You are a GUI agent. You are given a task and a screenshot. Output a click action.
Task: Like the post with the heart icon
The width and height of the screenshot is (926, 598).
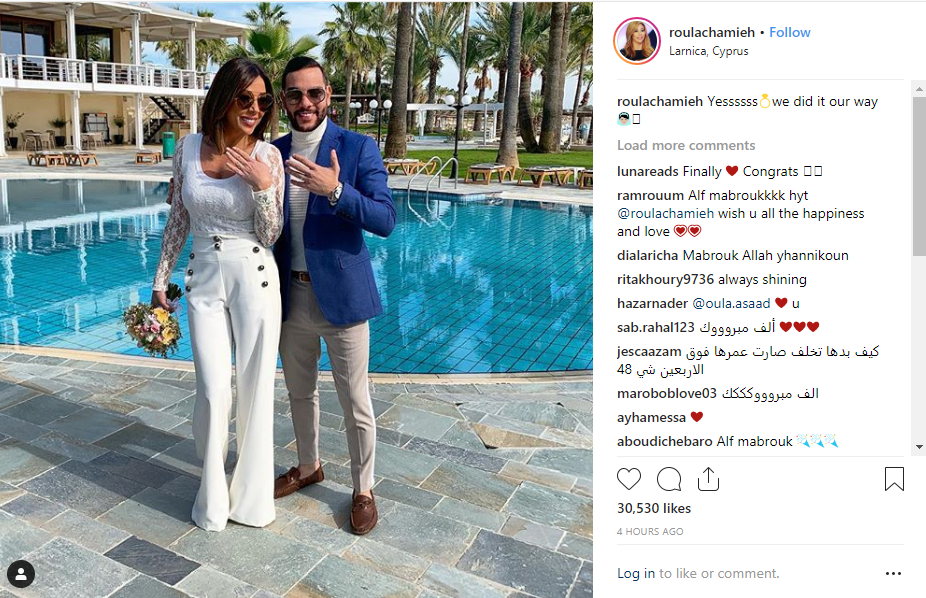(x=629, y=479)
